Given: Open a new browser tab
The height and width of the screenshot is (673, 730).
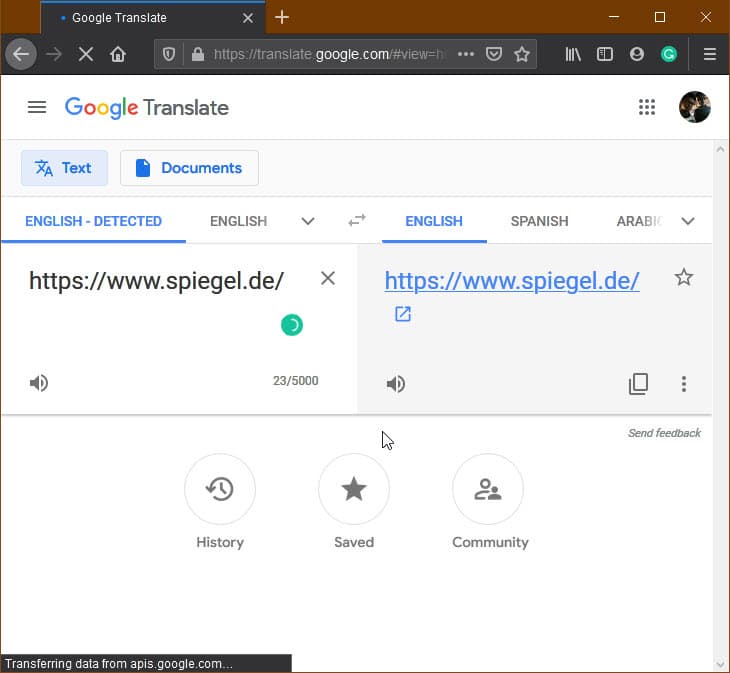Looking at the screenshot, I should tap(282, 18).
